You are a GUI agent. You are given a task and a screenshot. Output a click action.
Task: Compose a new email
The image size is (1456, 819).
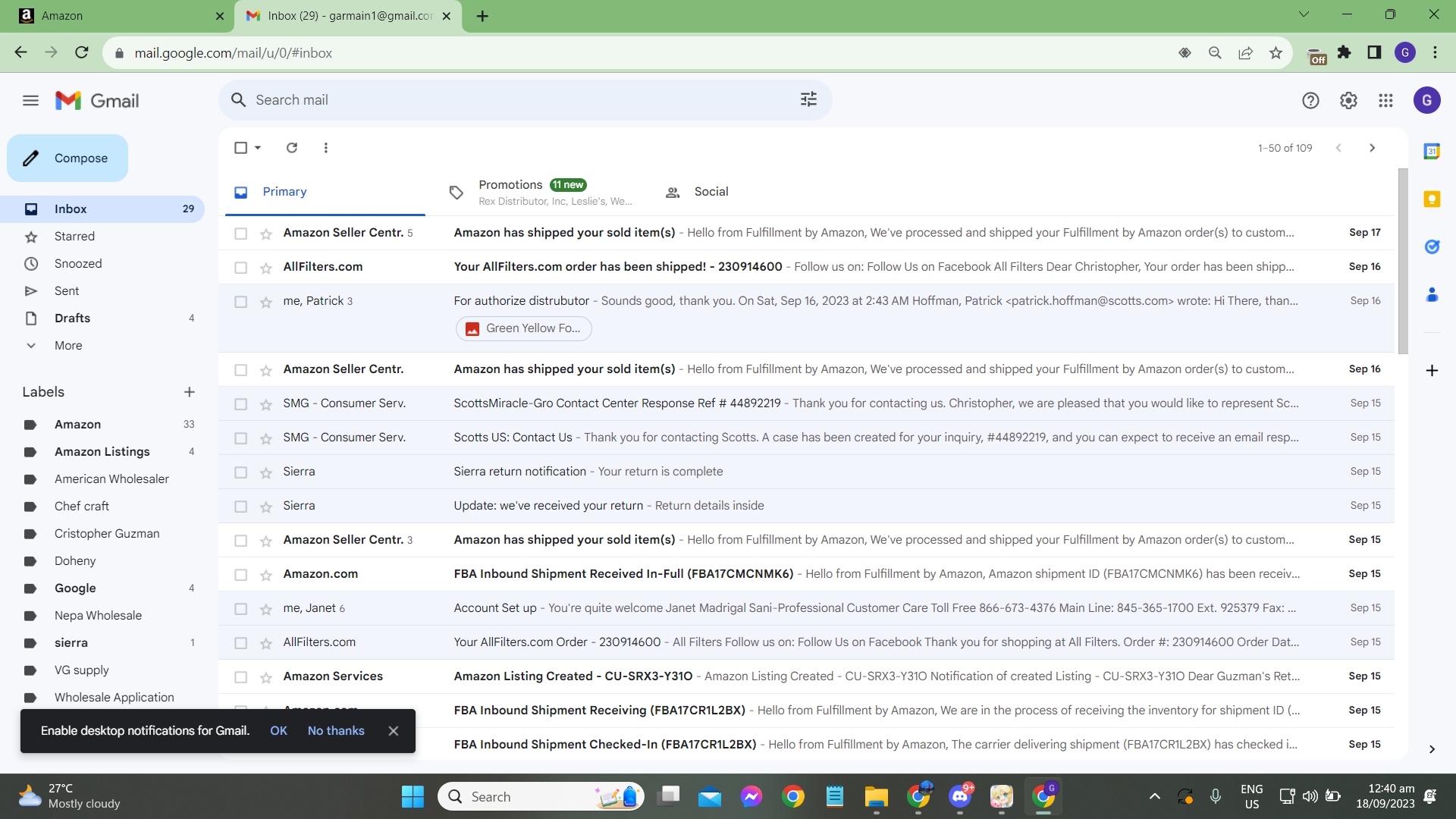(67, 158)
